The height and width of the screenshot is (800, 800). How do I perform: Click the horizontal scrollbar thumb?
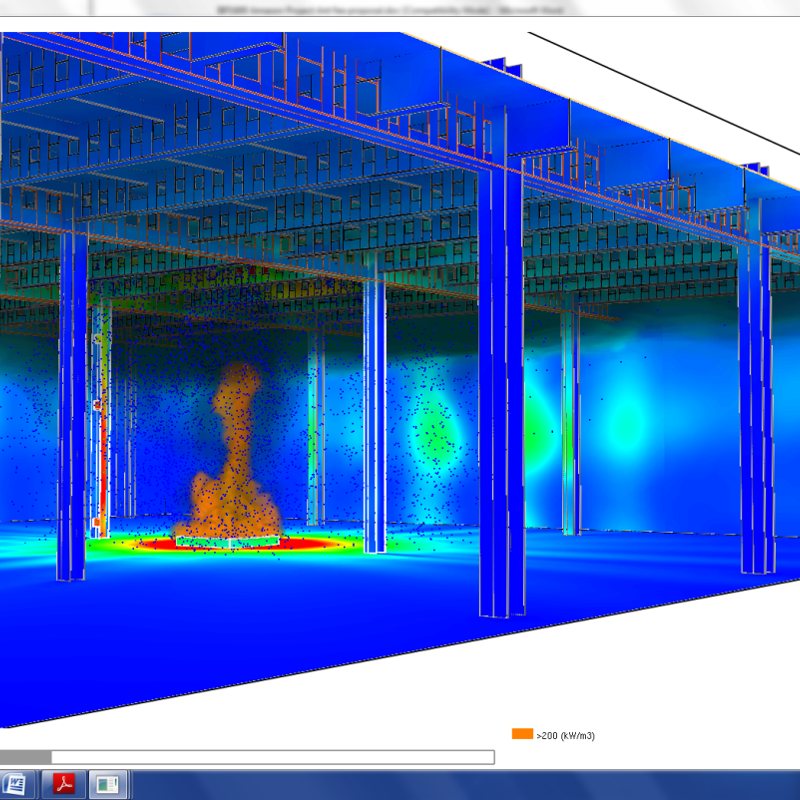coord(25,757)
